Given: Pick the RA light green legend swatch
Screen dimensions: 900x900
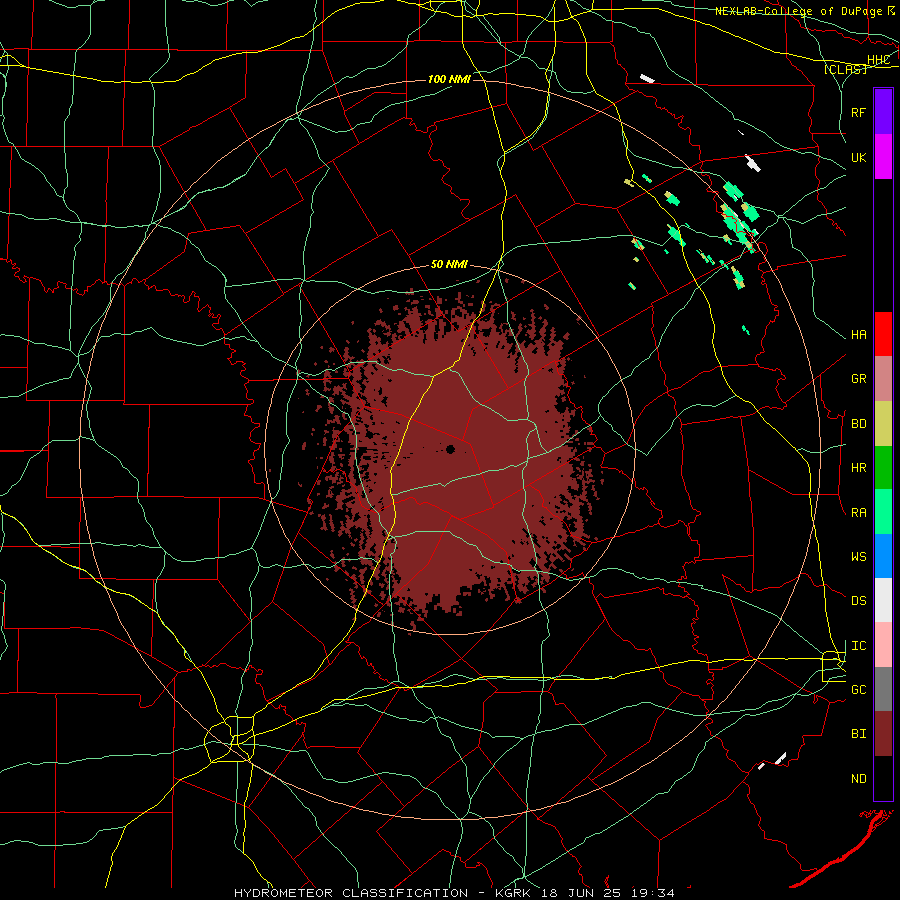Looking at the screenshot, I should (x=883, y=512).
